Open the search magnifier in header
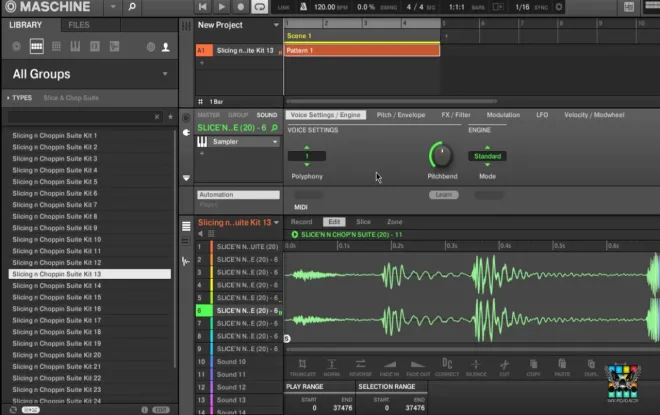This screenshot has width=660, height=415. point(132,7)
